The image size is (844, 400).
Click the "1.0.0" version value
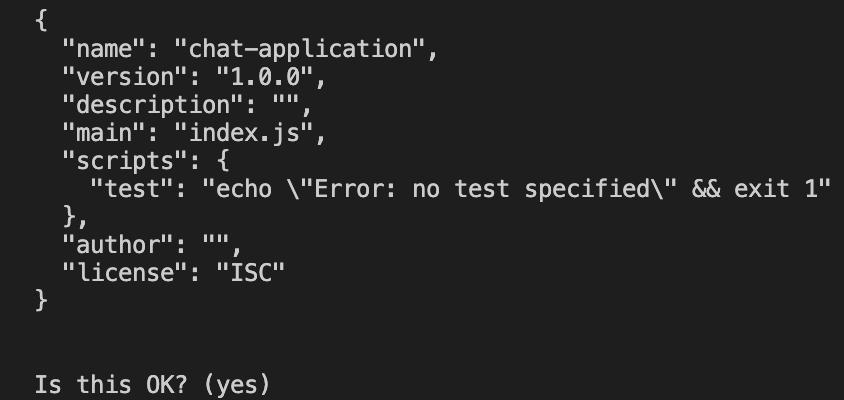(x=265, y=78)
